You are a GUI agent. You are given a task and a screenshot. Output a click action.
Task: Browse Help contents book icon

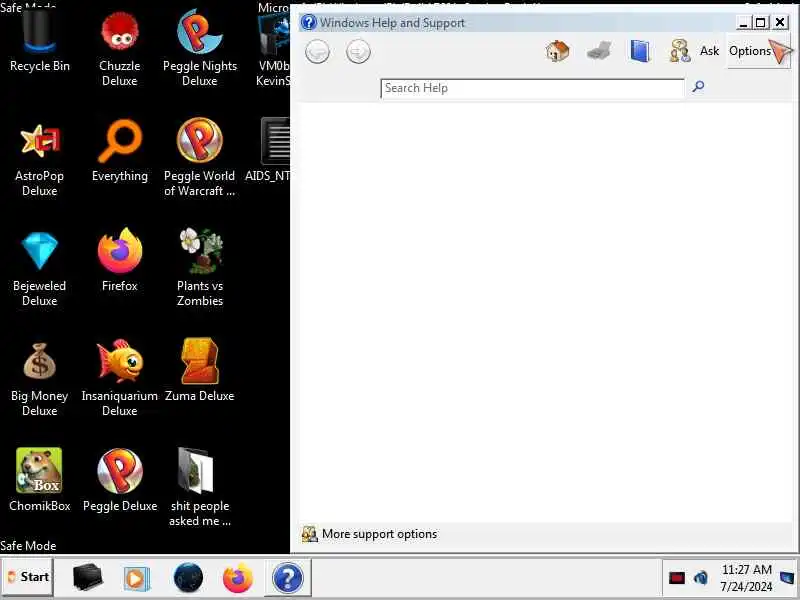click(x=640, y=51)
